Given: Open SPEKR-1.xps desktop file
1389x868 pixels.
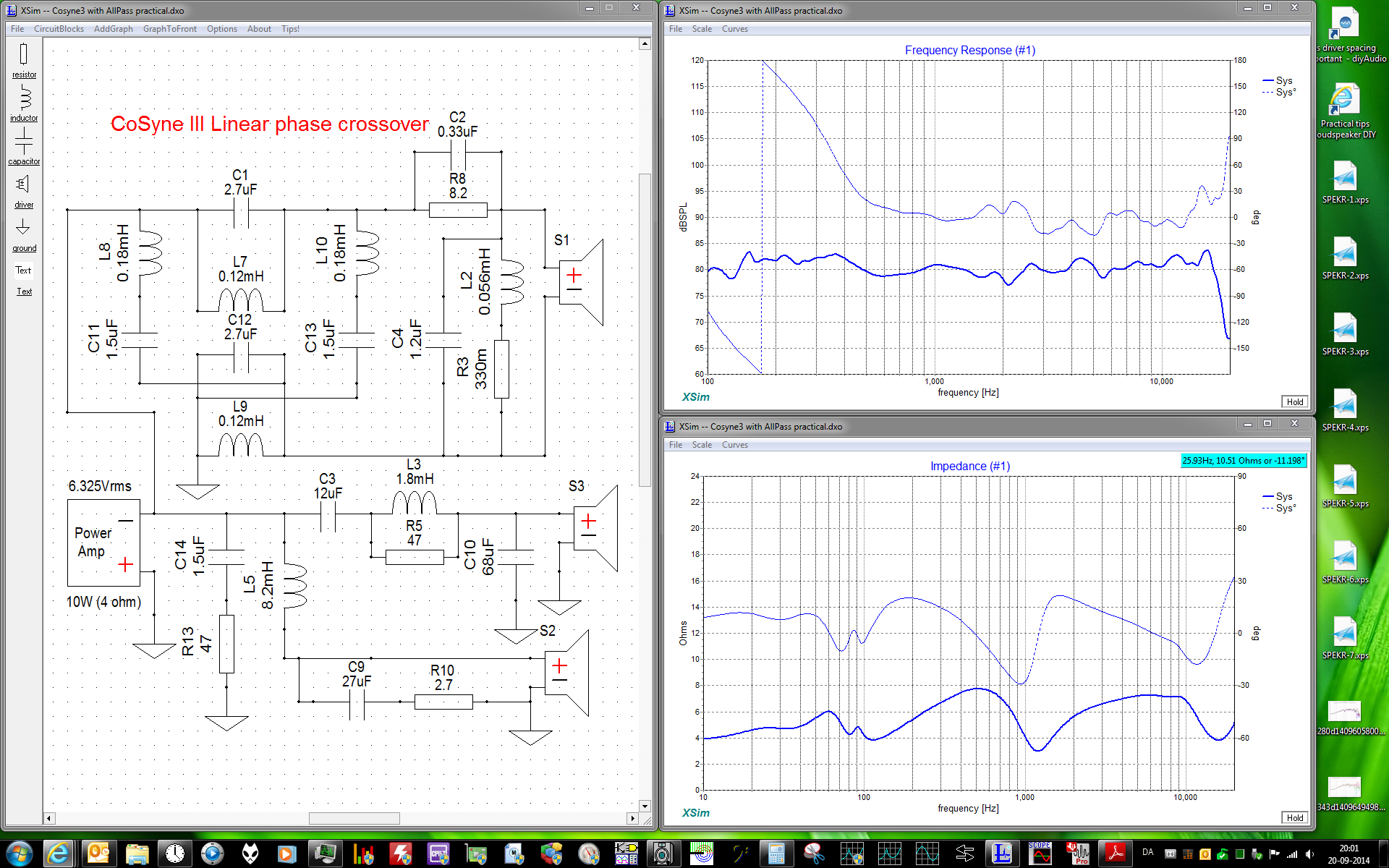Looking at the screenshot, I should pyautogui.click(x=1346, y=182).
